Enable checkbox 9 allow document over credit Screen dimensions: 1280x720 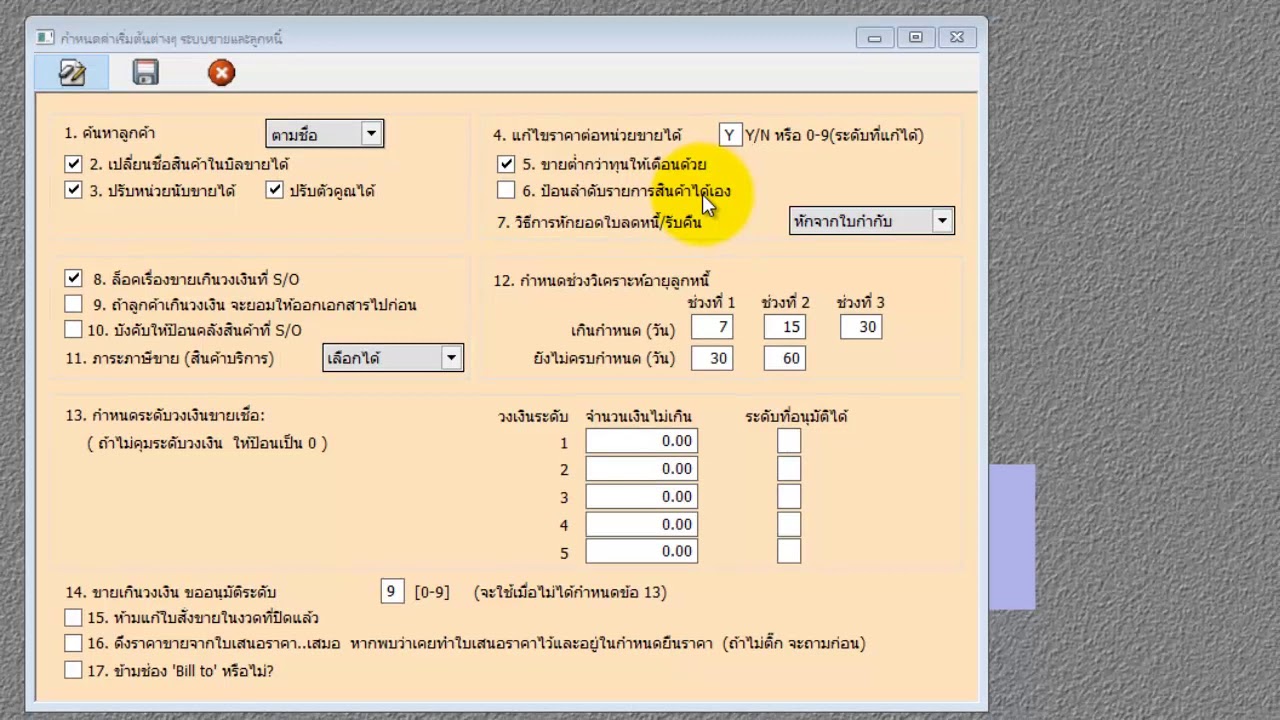[x=73, y=304]
